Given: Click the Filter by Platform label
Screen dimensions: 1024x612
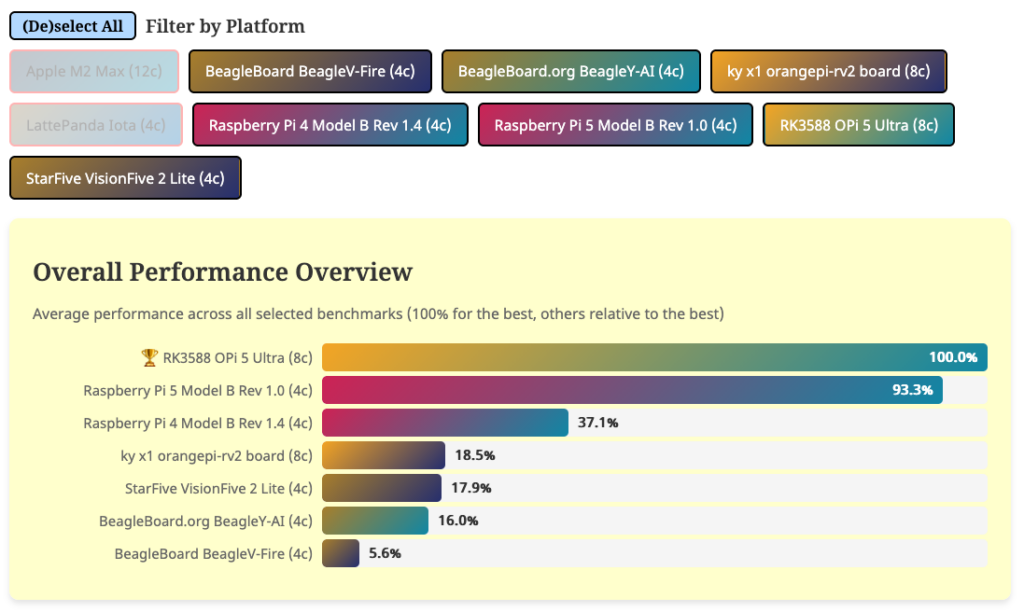Looking at the screenshot, I should coord(225,26).
